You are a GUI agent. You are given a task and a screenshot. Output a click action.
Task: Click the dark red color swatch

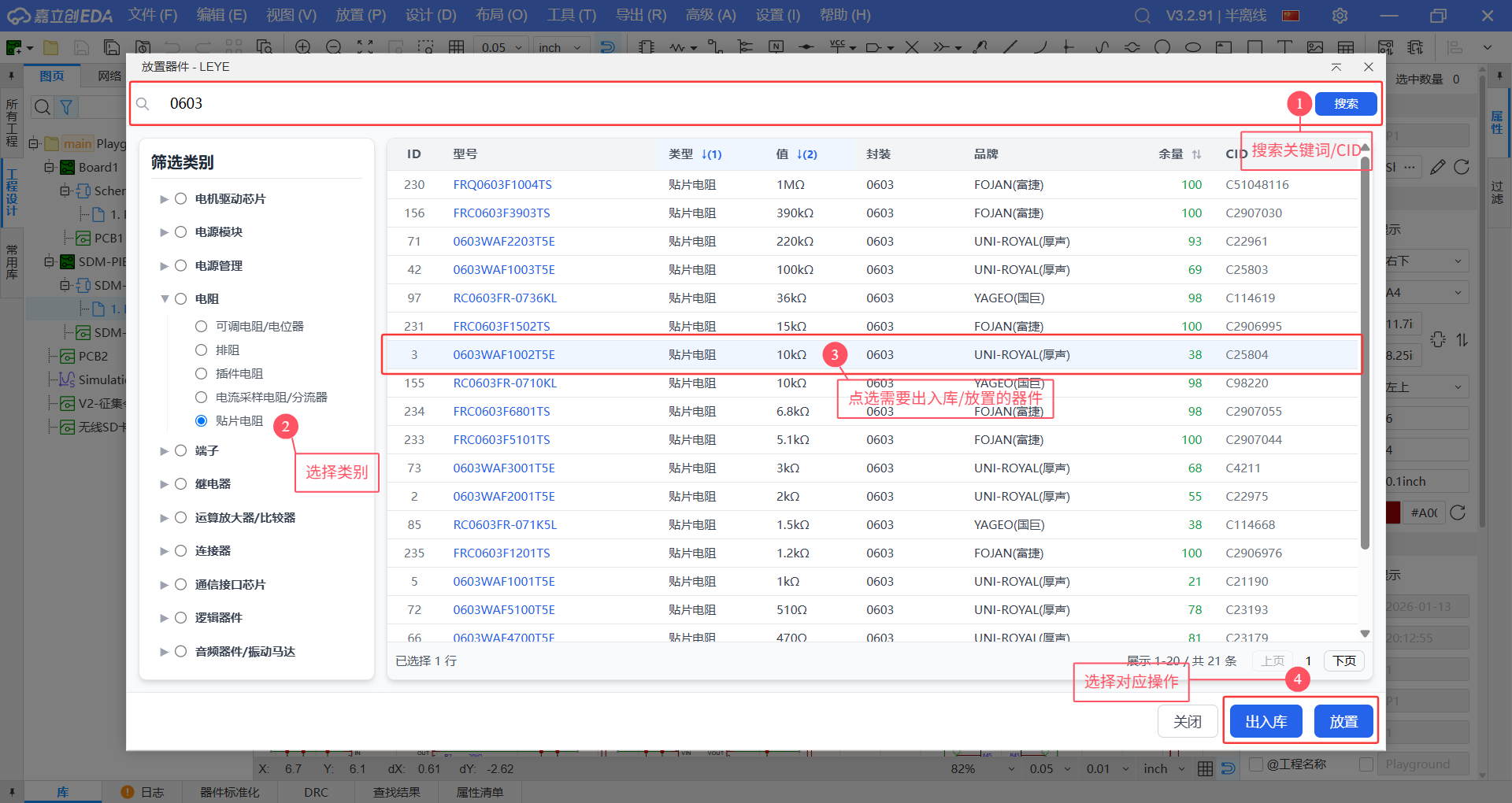click(1392, 513)
